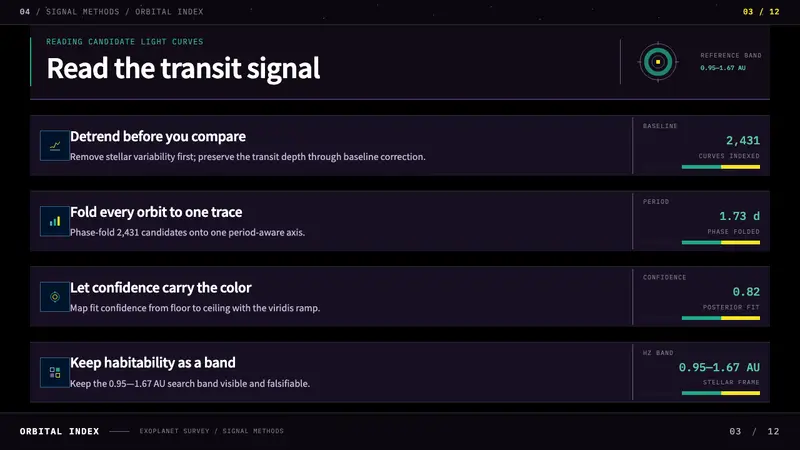The image size is (800, 450).
Task: Select Keep habitability as a band heading
Action: pos(153,363)
